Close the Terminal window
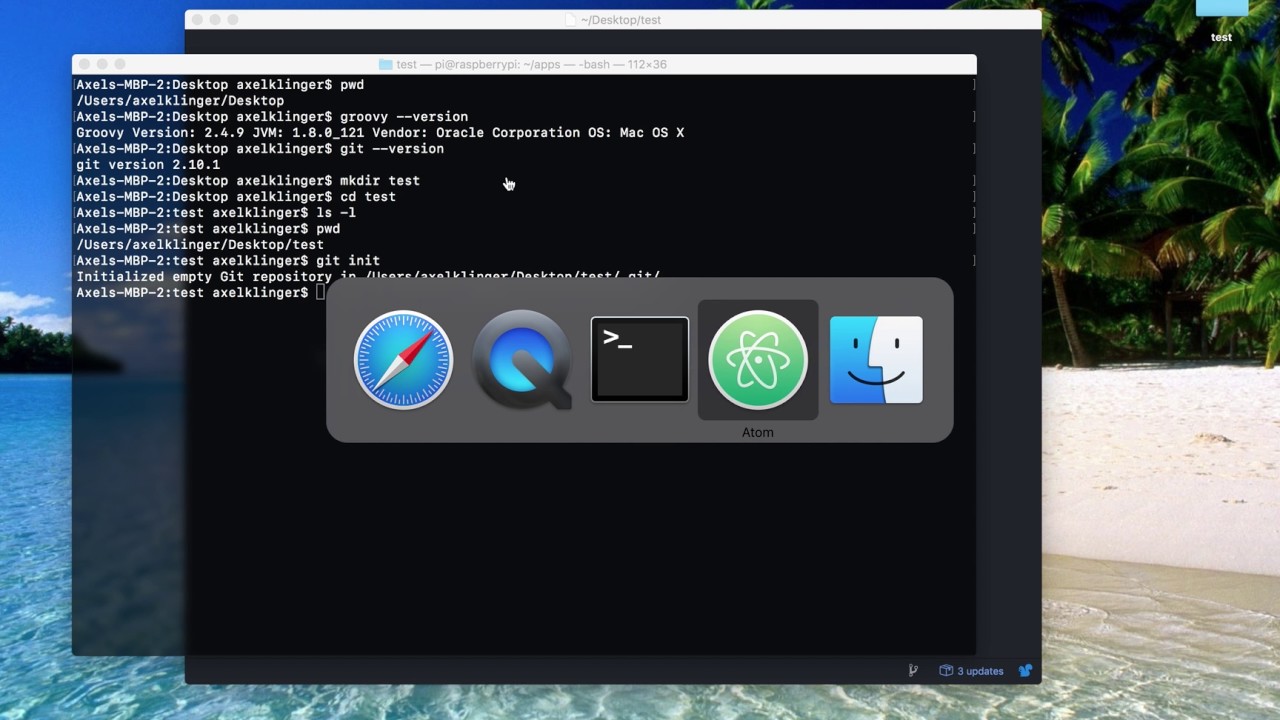 click(x=85, y=64)
